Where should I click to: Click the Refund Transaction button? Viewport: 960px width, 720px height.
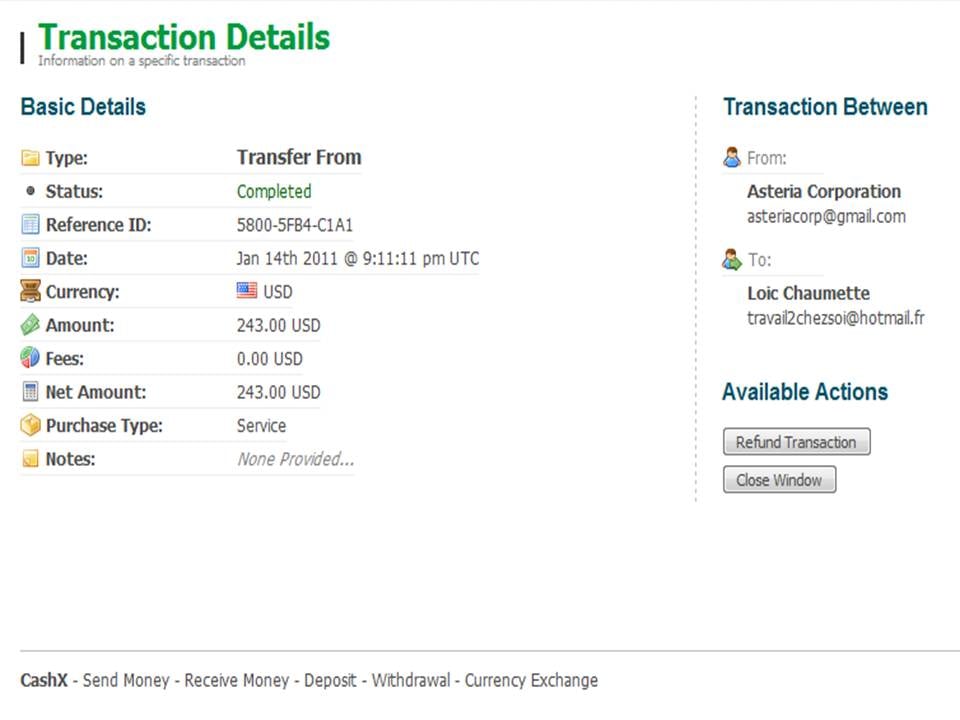click(x=797, y=442)
